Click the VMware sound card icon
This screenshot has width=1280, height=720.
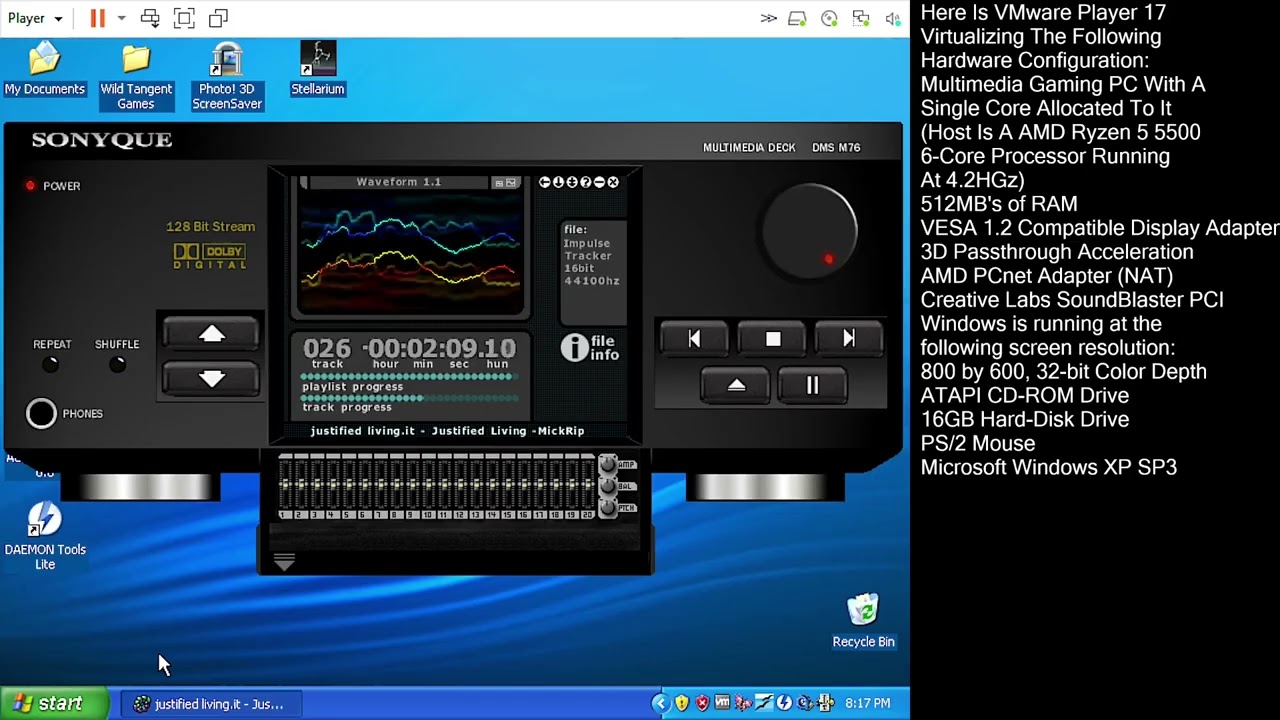tap(893, 18)
